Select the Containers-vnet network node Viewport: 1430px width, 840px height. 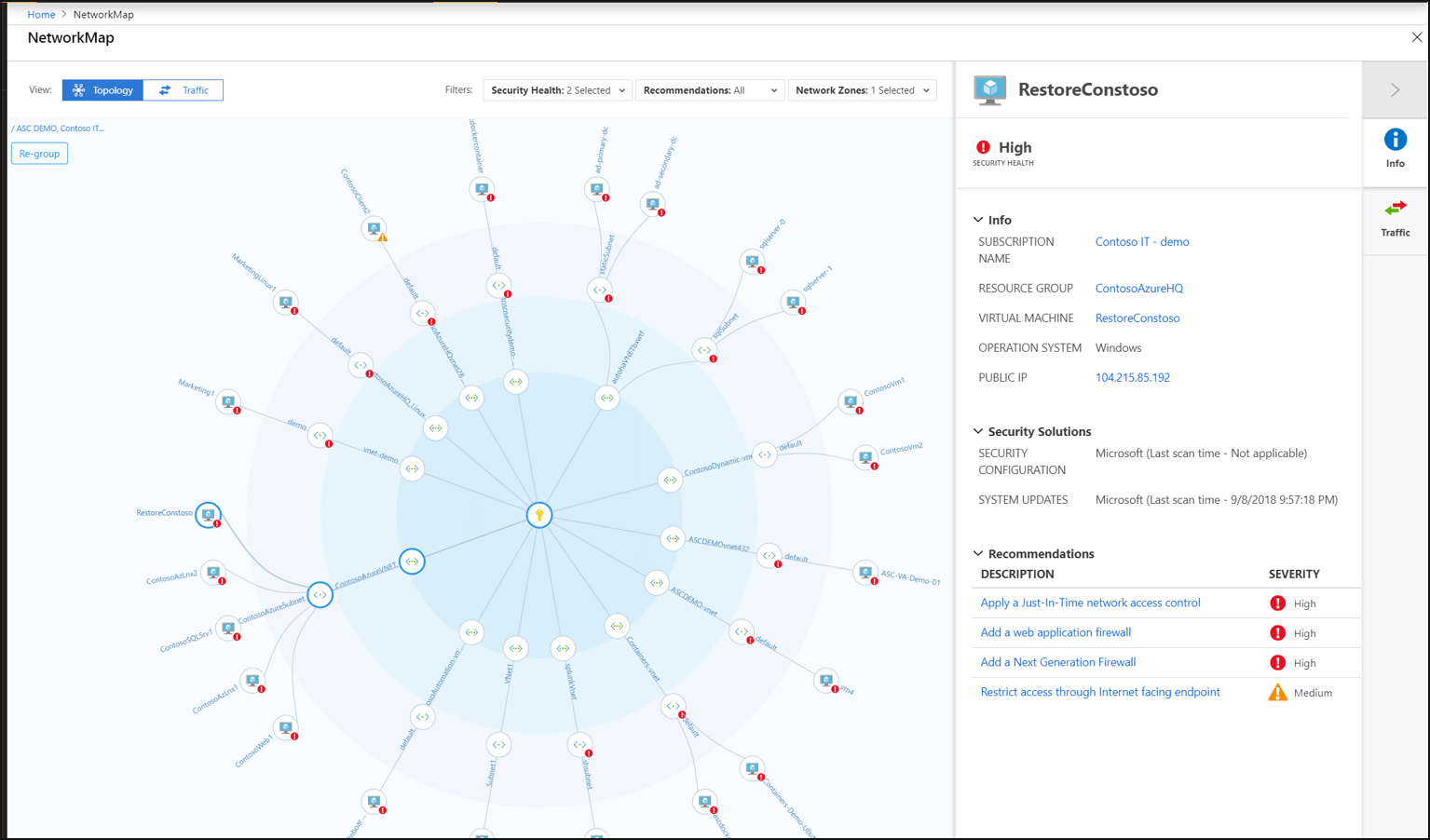617,626
